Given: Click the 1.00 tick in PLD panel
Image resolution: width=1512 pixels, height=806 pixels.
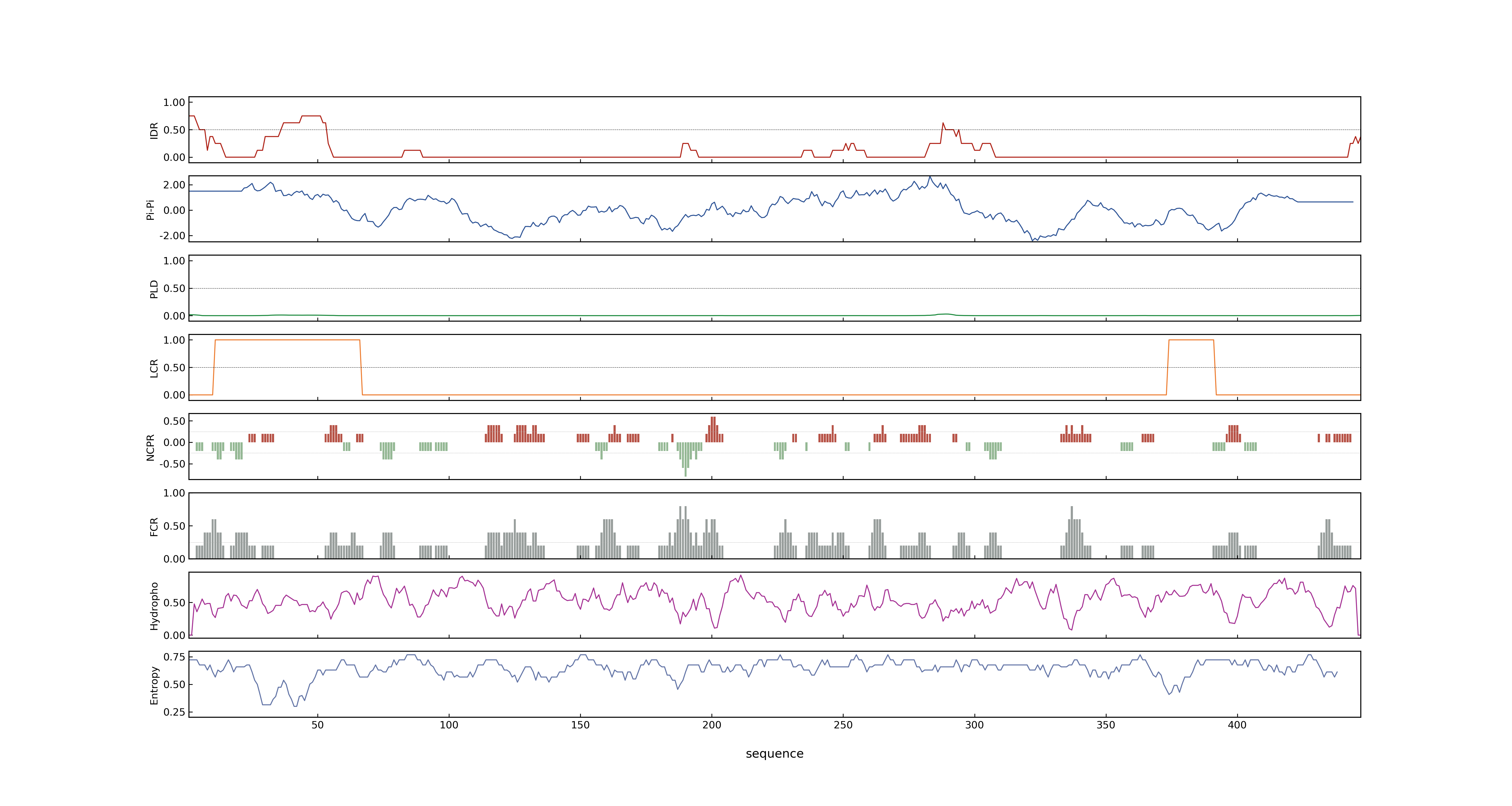Looking at the screenshot, I should tap(174, 261).
